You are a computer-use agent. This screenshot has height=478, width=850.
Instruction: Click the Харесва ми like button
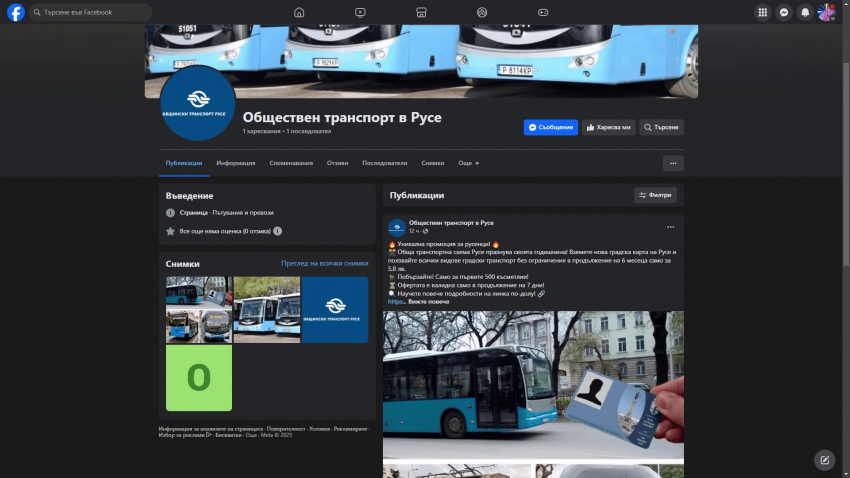609,127
